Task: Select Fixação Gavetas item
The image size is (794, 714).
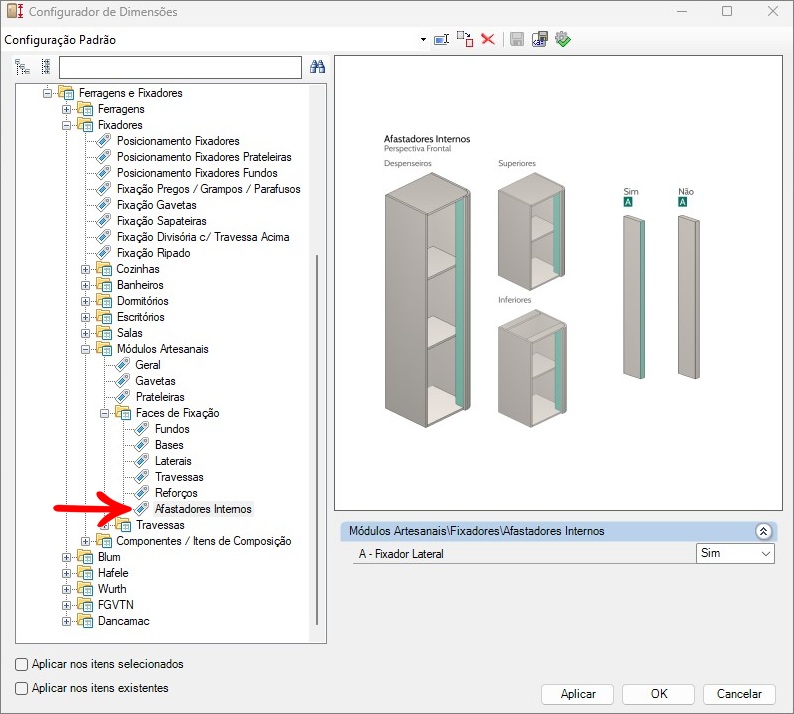Action: click(156, 205)
